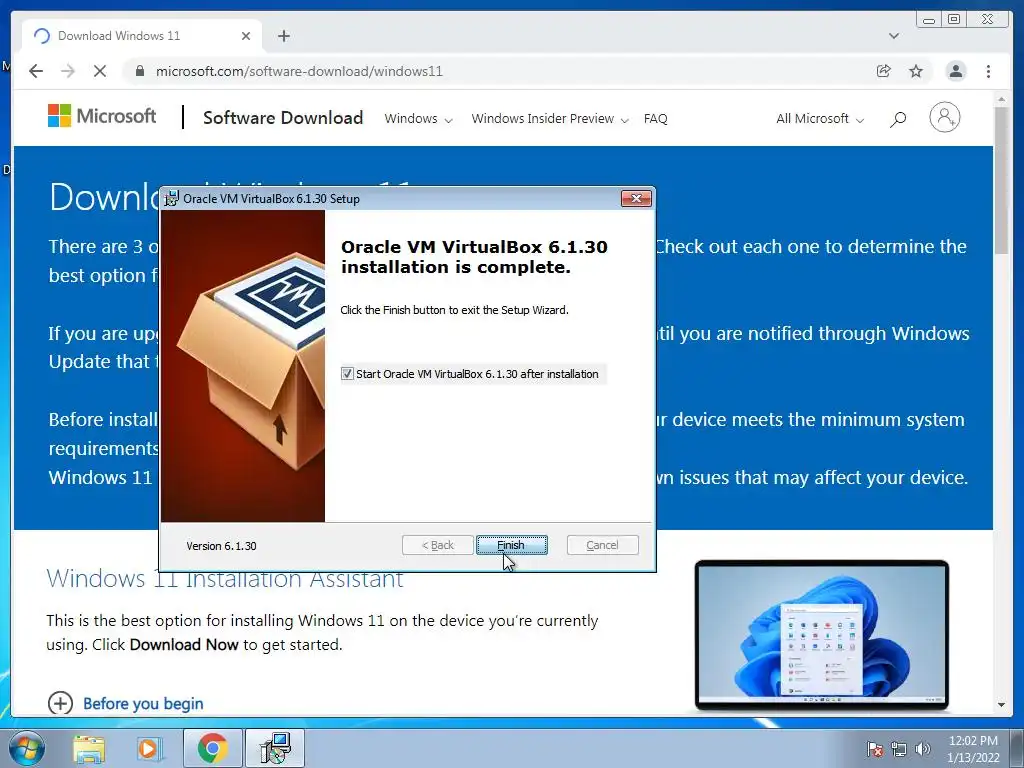Click the taskbar clock showing 12:02 PM
Viewport: 1024px width, 768px height.
973,749
